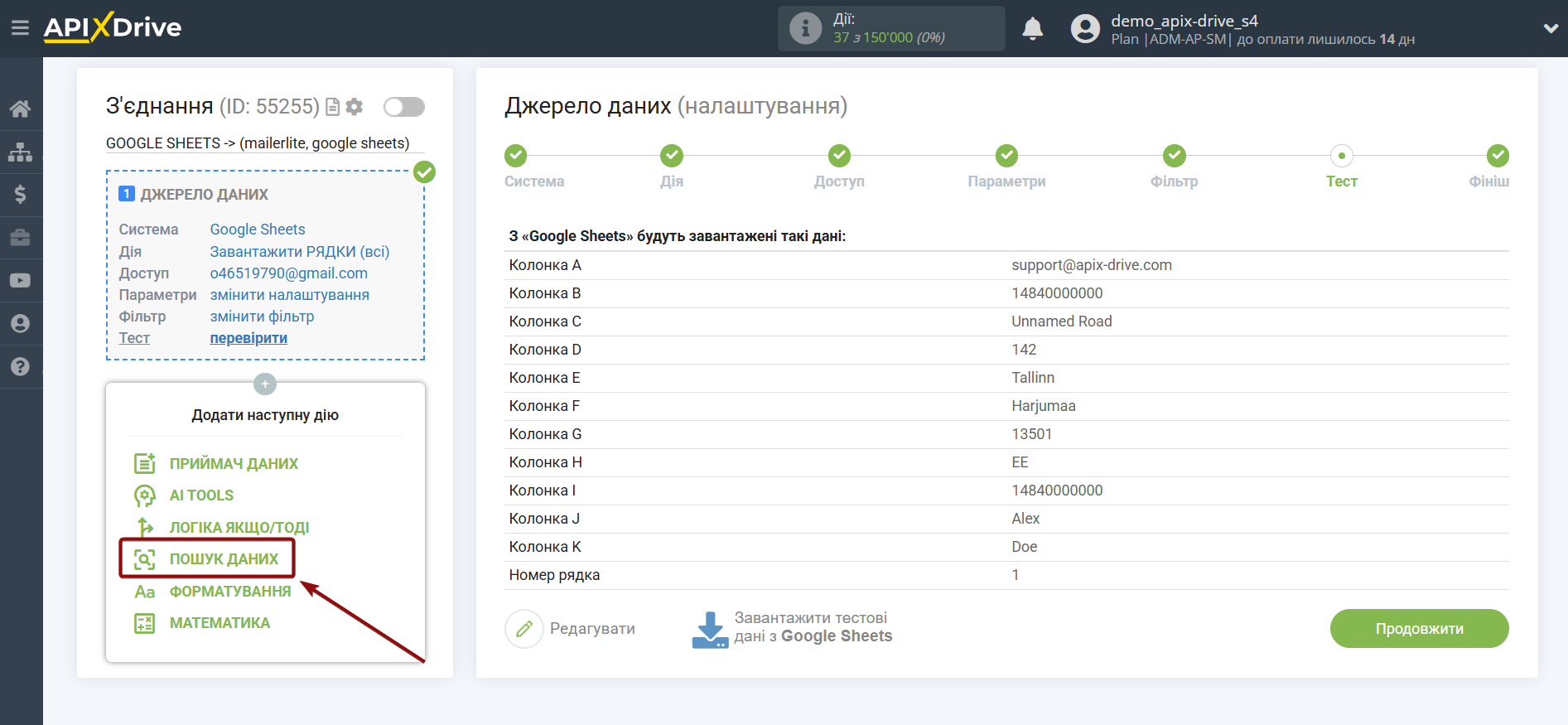The height and width of the screenshot is (725, 1568).
Task: Click the user avatar icon
Action: pyautogui.click(x=1085, y=29)
